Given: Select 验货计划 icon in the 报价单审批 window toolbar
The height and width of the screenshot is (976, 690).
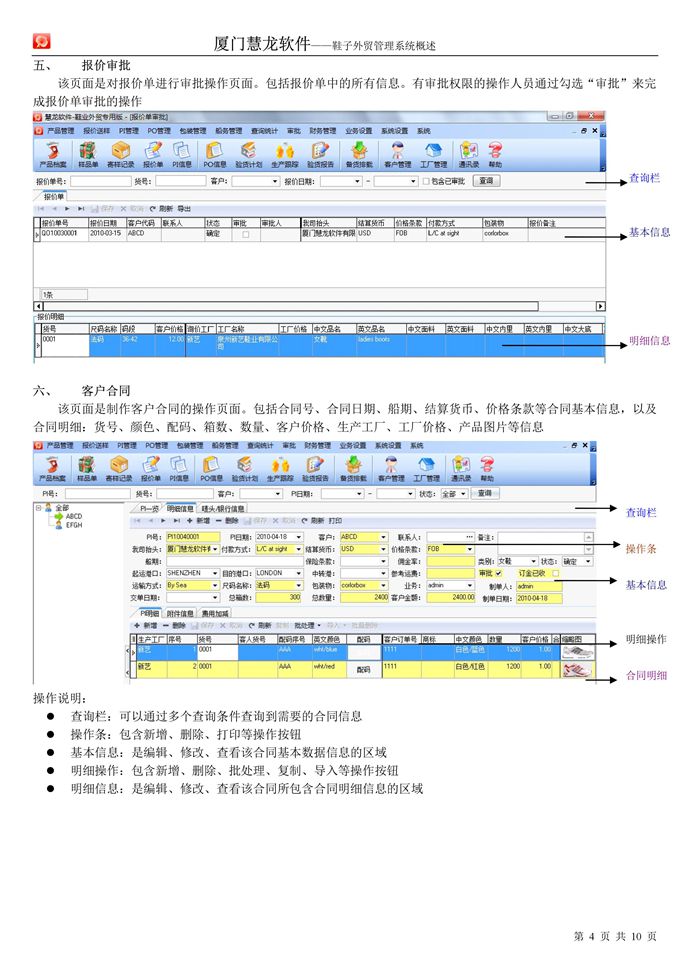Looking at the screenshot, I should [246, 154].
